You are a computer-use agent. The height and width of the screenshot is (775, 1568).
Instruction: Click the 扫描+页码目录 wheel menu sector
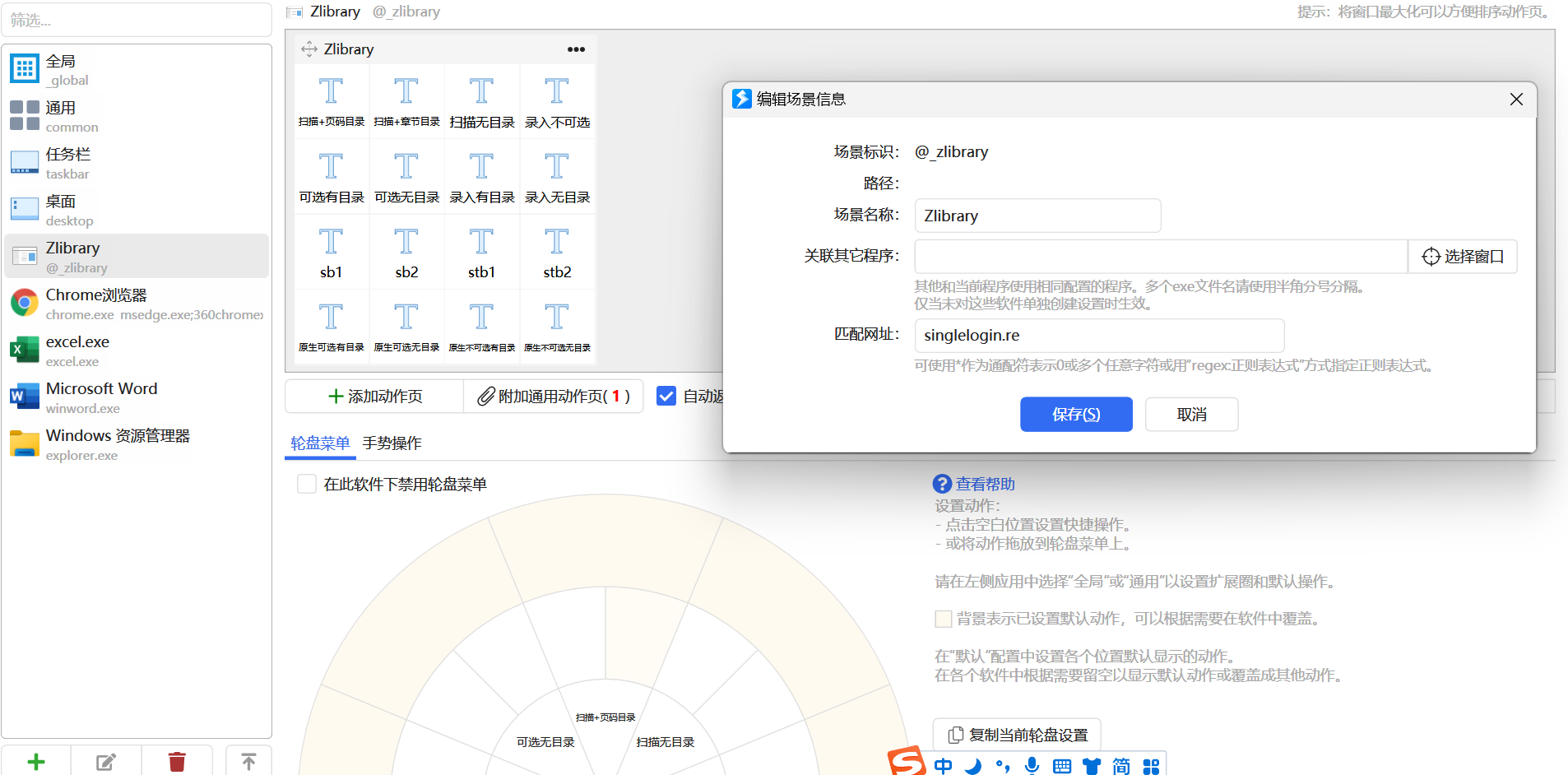click(605, 717)
